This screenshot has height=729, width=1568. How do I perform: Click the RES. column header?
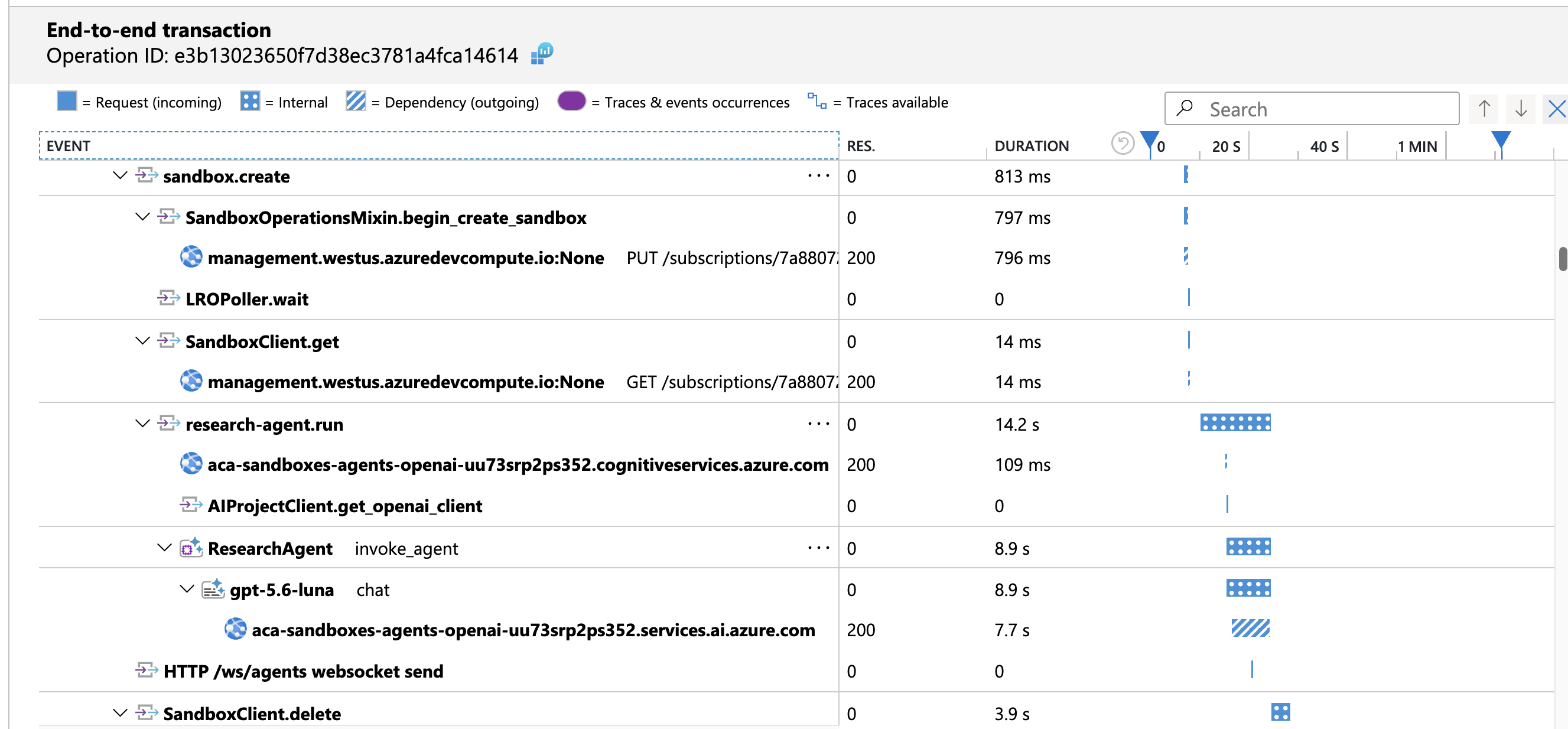coord(861,146)
